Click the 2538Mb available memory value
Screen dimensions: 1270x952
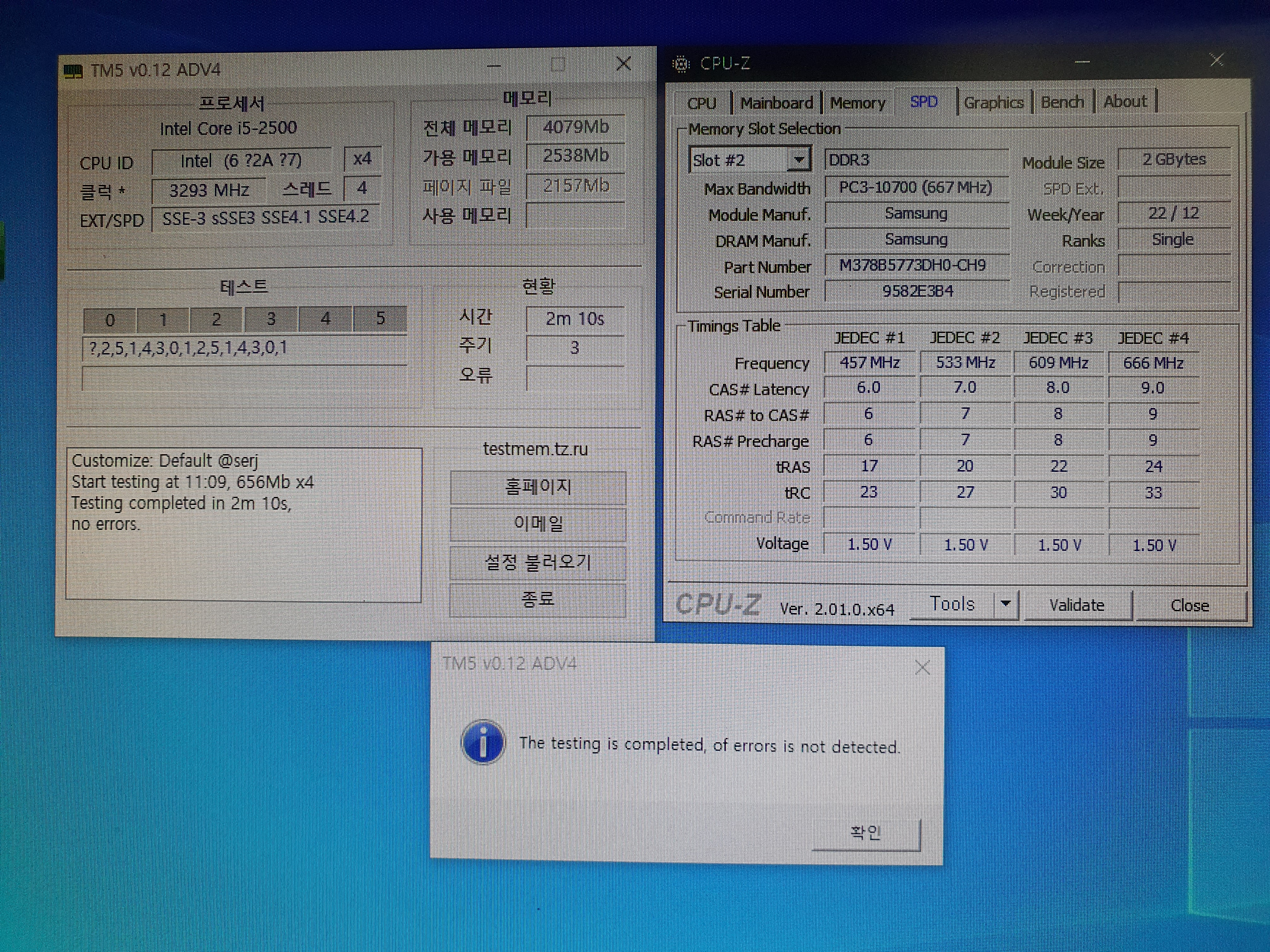click(x=576, y=156)
